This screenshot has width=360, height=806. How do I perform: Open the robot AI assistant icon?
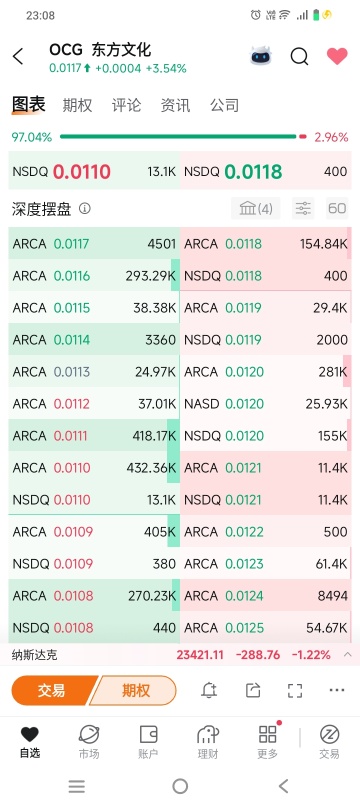(261, 56)
